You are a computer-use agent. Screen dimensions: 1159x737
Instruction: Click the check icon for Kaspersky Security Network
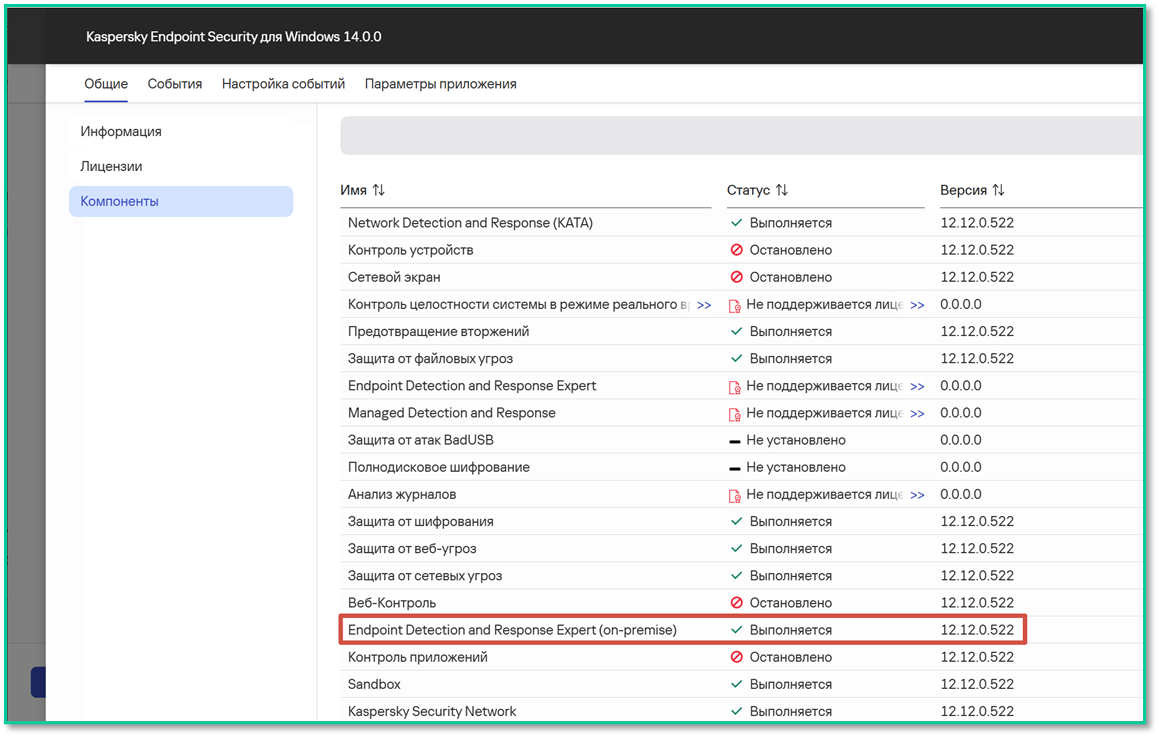click(736, 712)
